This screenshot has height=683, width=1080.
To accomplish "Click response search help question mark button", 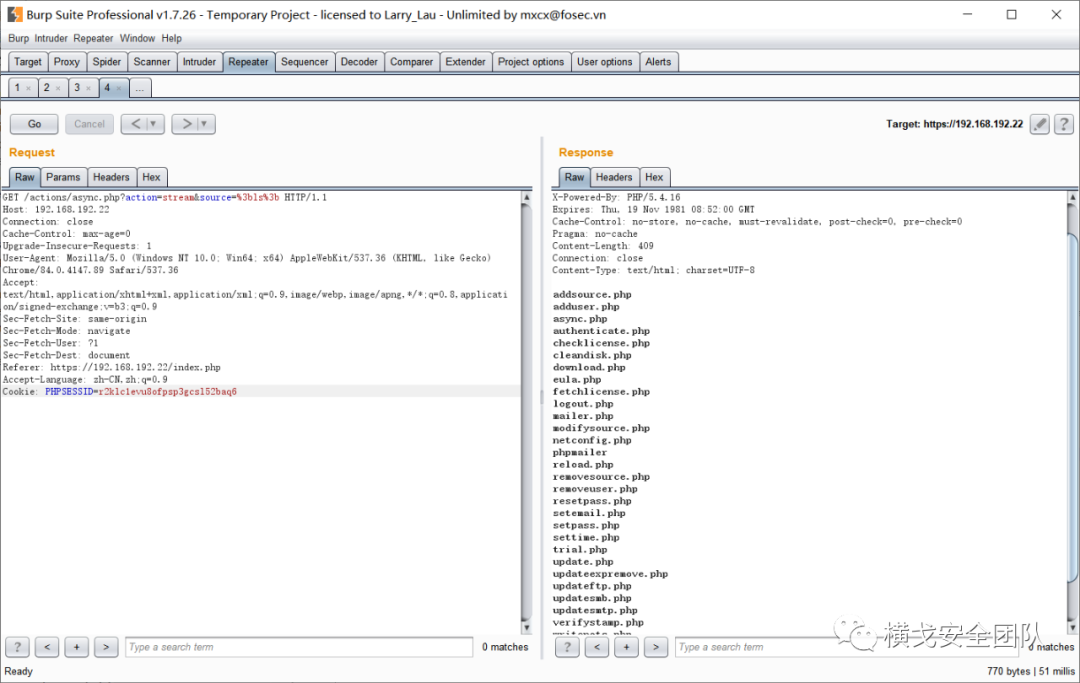I will [567, 647].
